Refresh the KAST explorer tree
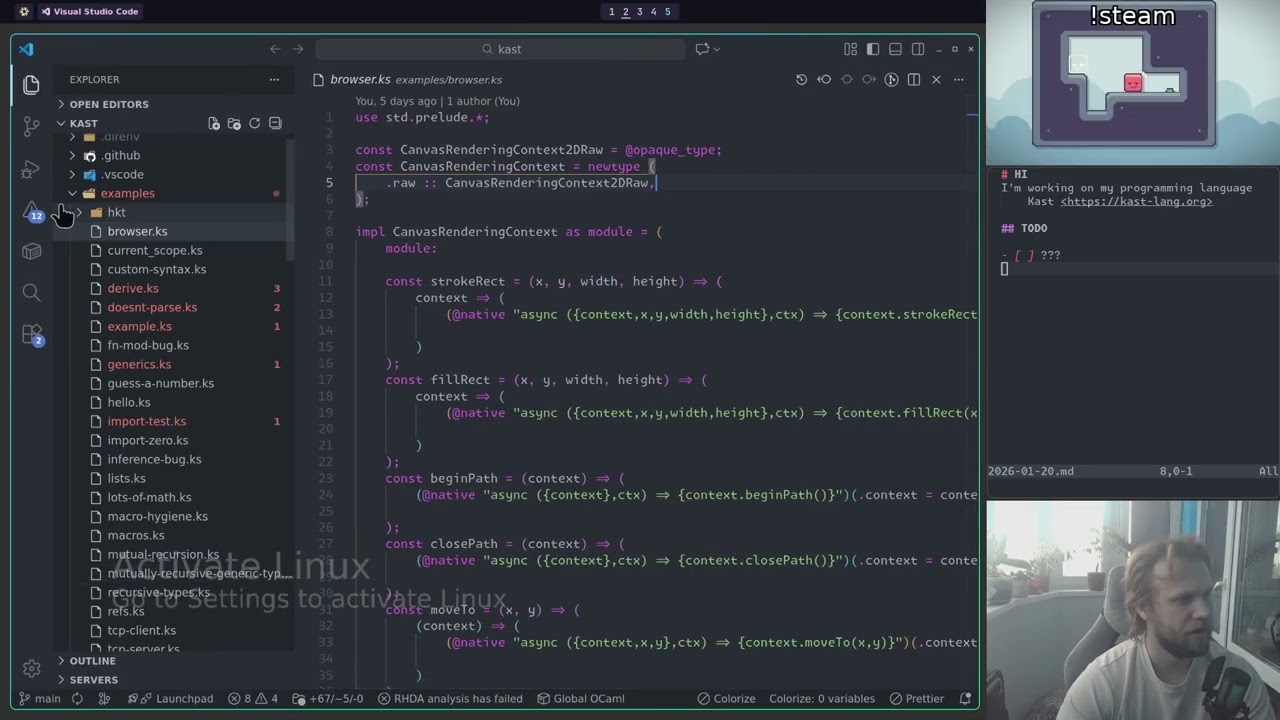Image resolution: width=1280 pixels, height=720 pixels. (255, 123)
